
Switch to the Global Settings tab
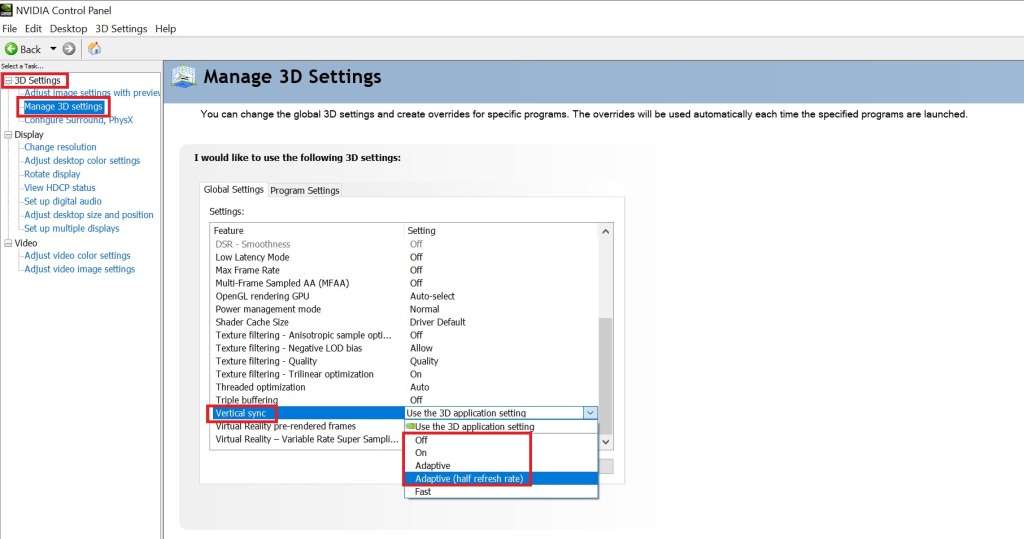tap(233, 189)
